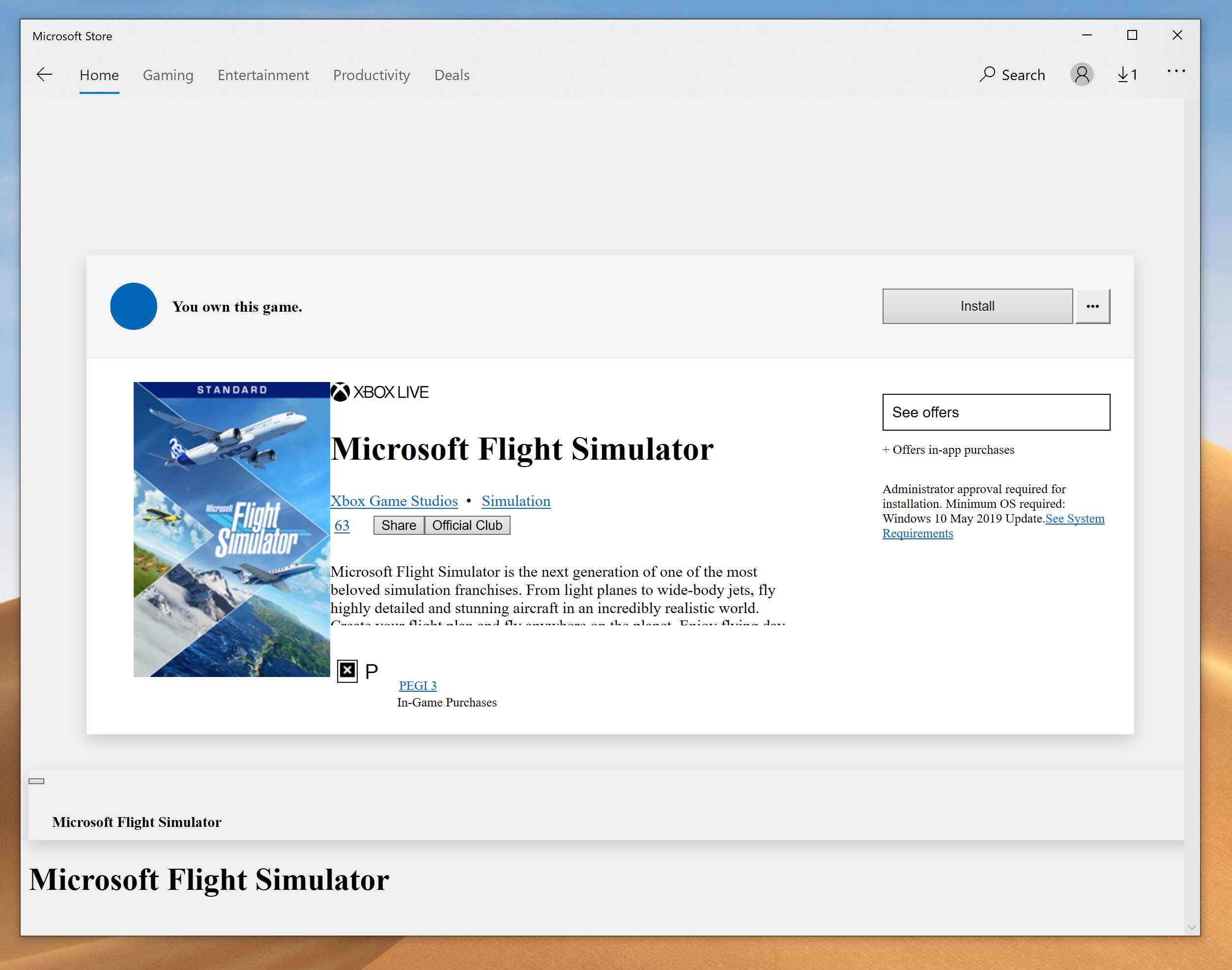Click the broken PEGI rating image icon
The height and width of the screenshot is (970, 1232).
point(347,671)
